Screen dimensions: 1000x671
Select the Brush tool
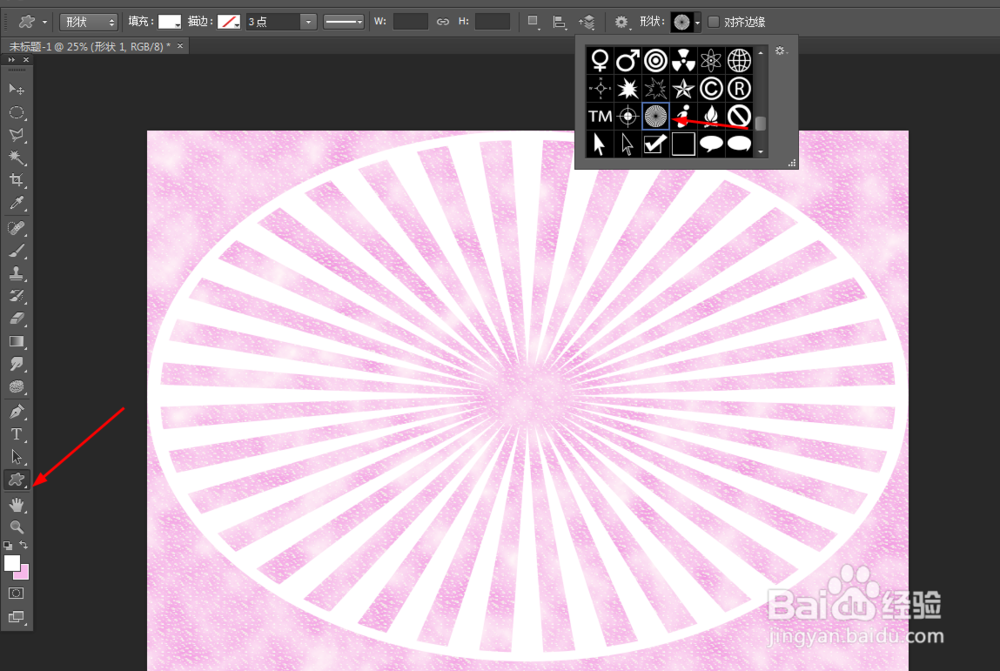(x=17, y=251)
